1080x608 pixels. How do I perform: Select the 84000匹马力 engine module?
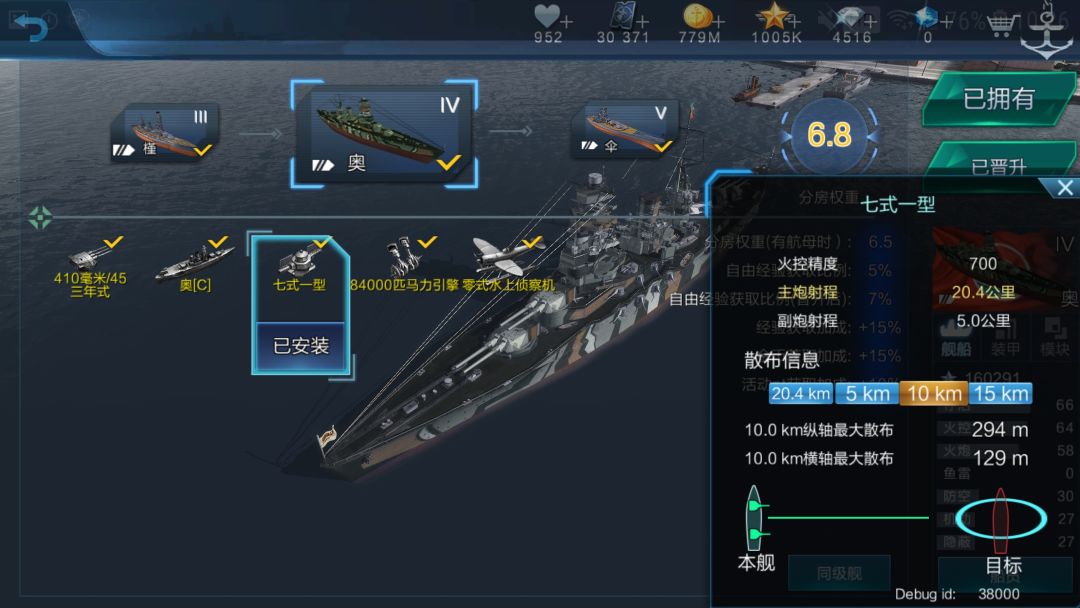[x=404, y=265]
